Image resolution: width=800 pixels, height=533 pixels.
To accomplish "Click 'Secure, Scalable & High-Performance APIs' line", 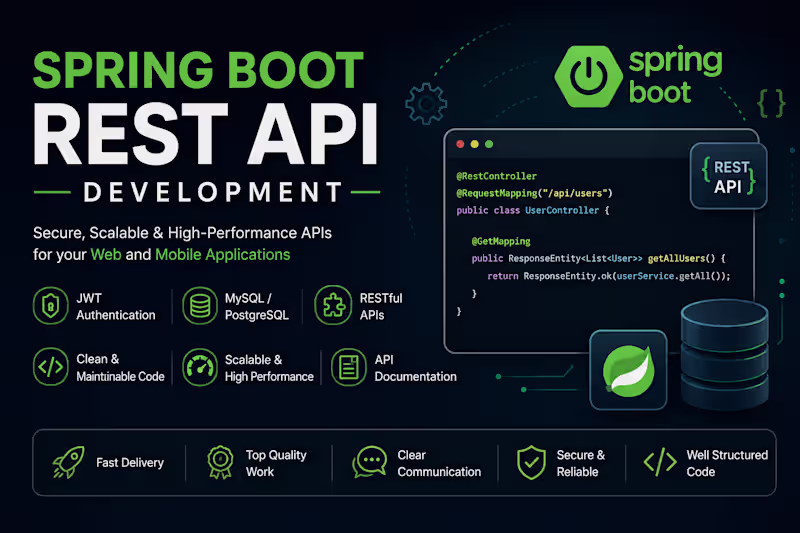I will (182, 233).
